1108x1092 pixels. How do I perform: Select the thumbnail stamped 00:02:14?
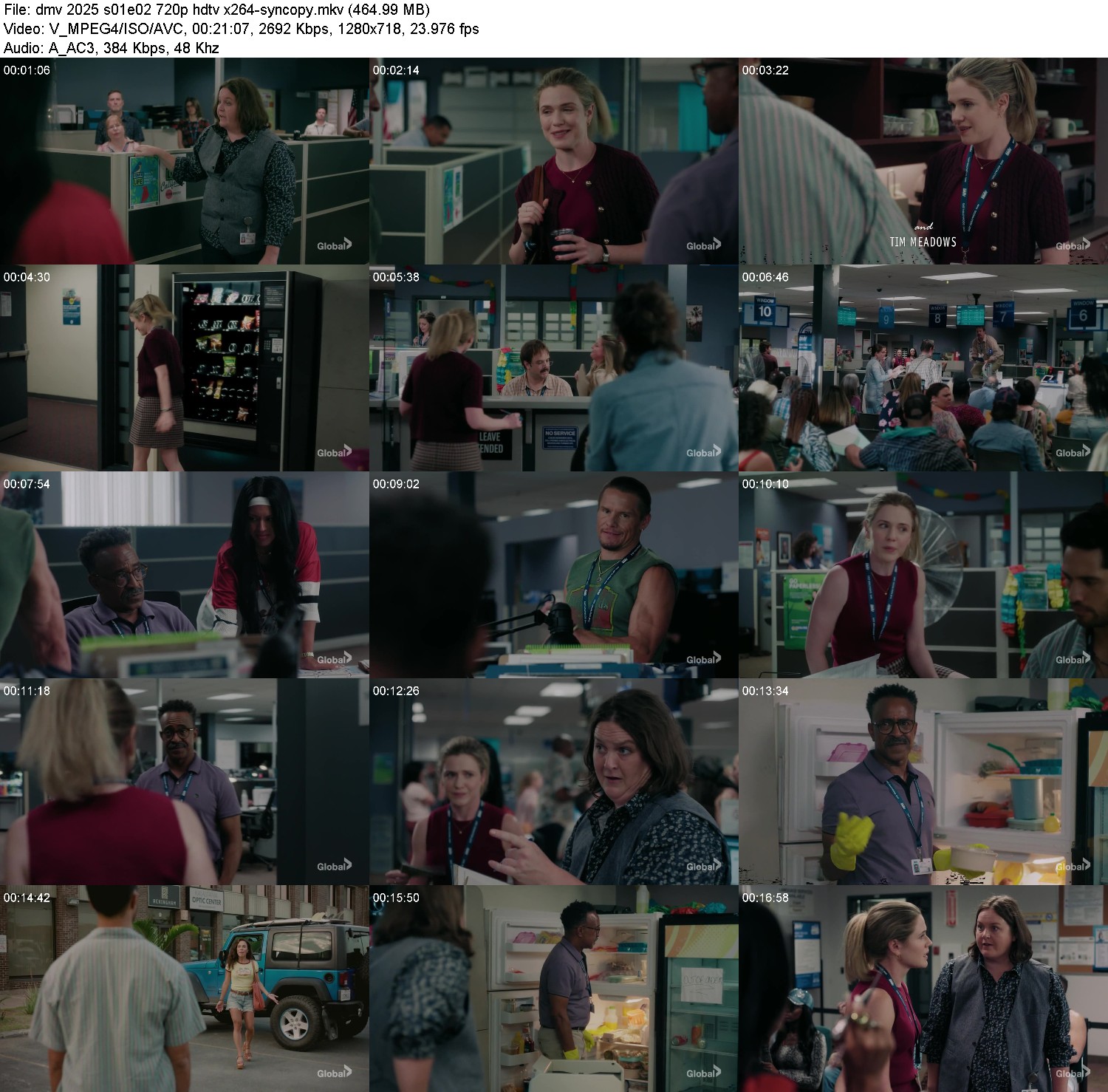(x=554, y=161)
